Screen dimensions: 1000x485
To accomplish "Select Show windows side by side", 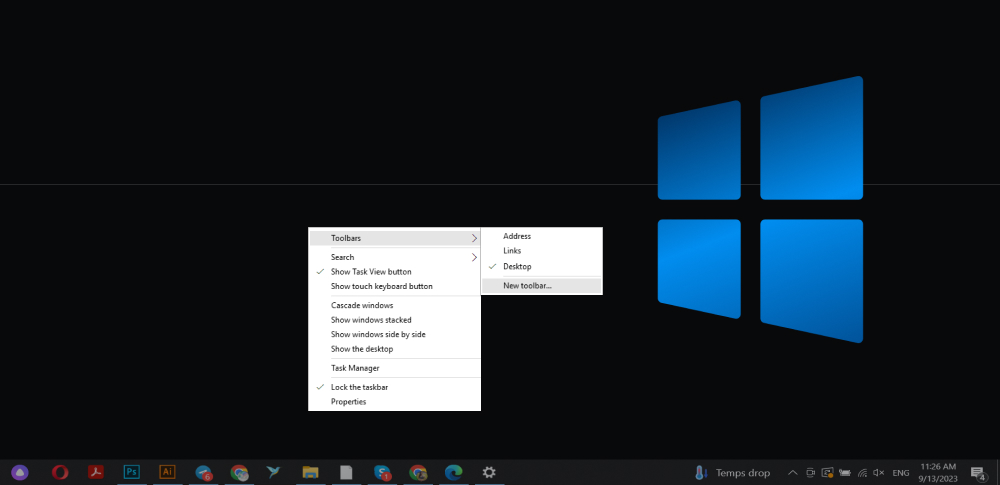I will pos(394,334).
